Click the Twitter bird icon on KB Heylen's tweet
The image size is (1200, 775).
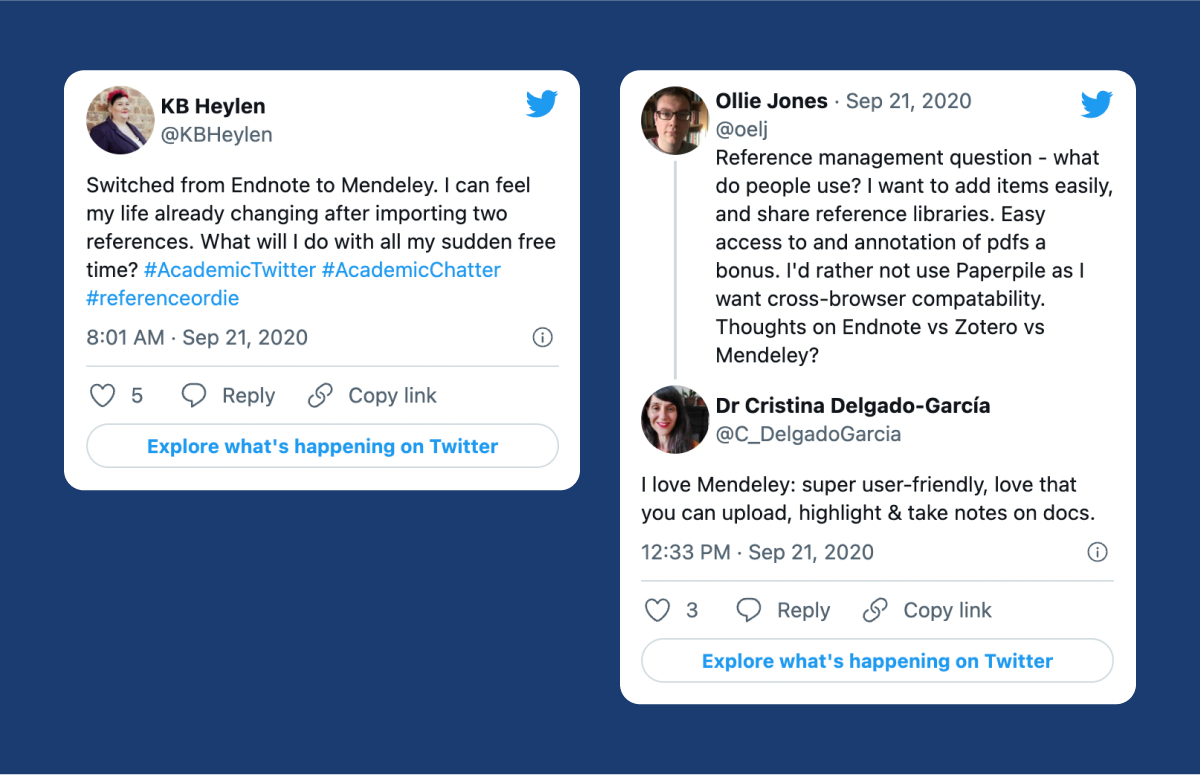coord(541,104)
